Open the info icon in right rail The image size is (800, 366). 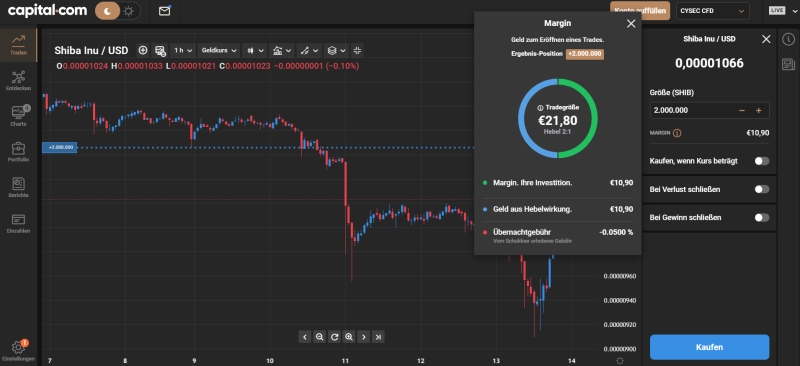[x=788, y=39]
